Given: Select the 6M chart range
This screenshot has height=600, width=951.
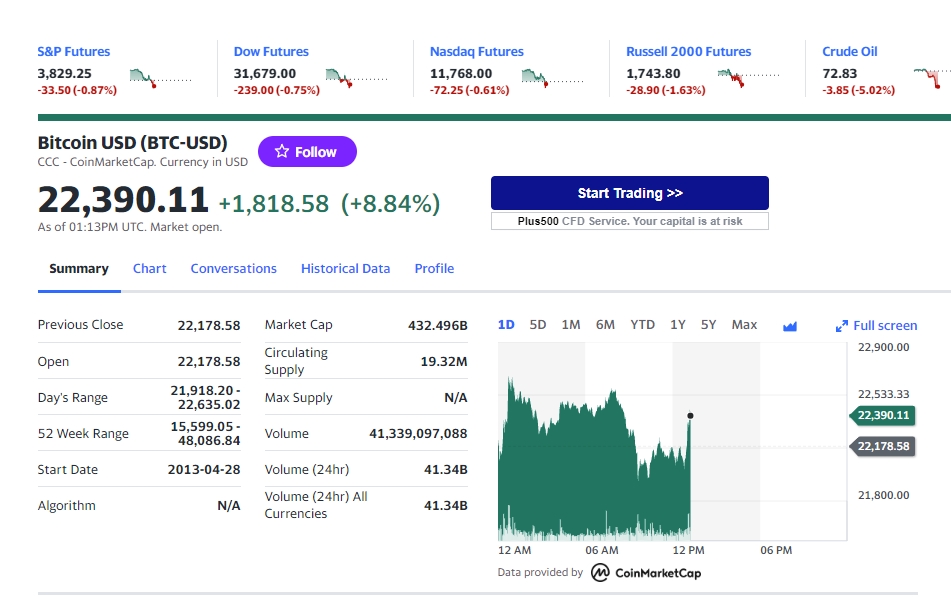Looking at the screenshot, I should tap(605, 325).
